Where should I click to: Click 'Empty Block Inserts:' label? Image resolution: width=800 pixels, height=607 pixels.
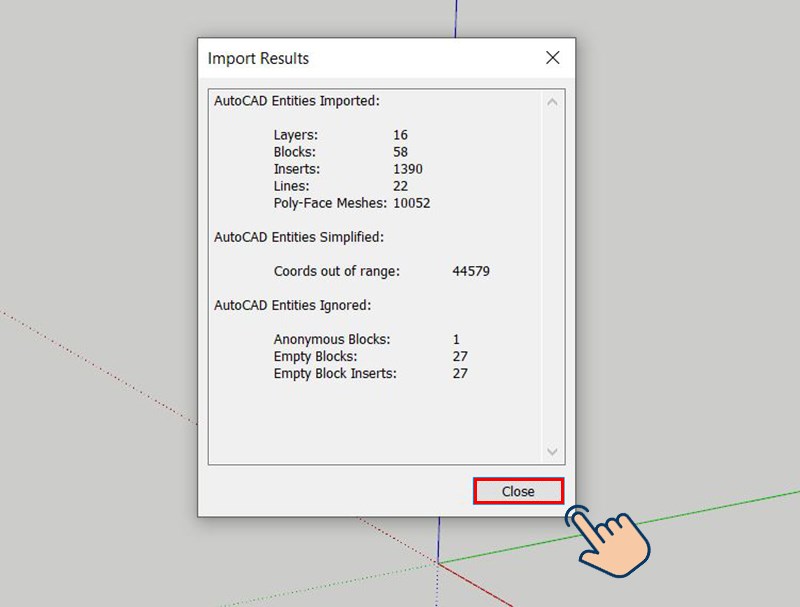[335, 373]
